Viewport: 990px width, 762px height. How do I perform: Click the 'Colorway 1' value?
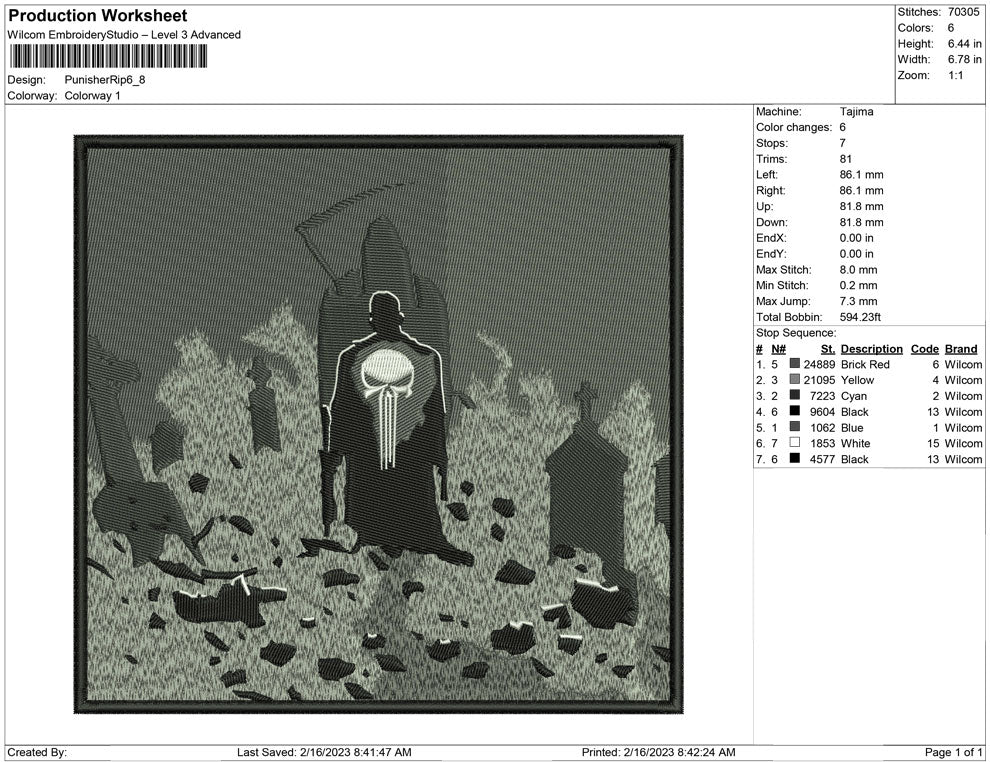point(92,95)
